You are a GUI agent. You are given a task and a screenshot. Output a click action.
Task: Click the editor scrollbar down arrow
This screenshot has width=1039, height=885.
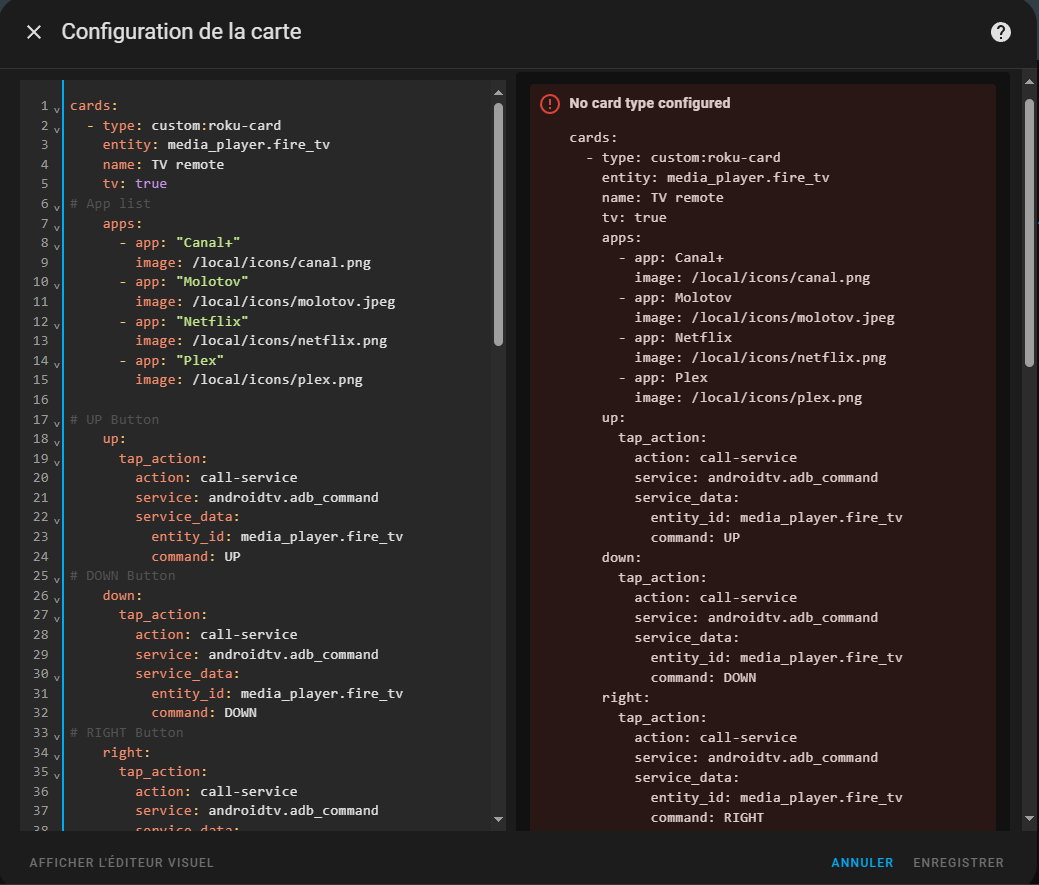(498, 819)
